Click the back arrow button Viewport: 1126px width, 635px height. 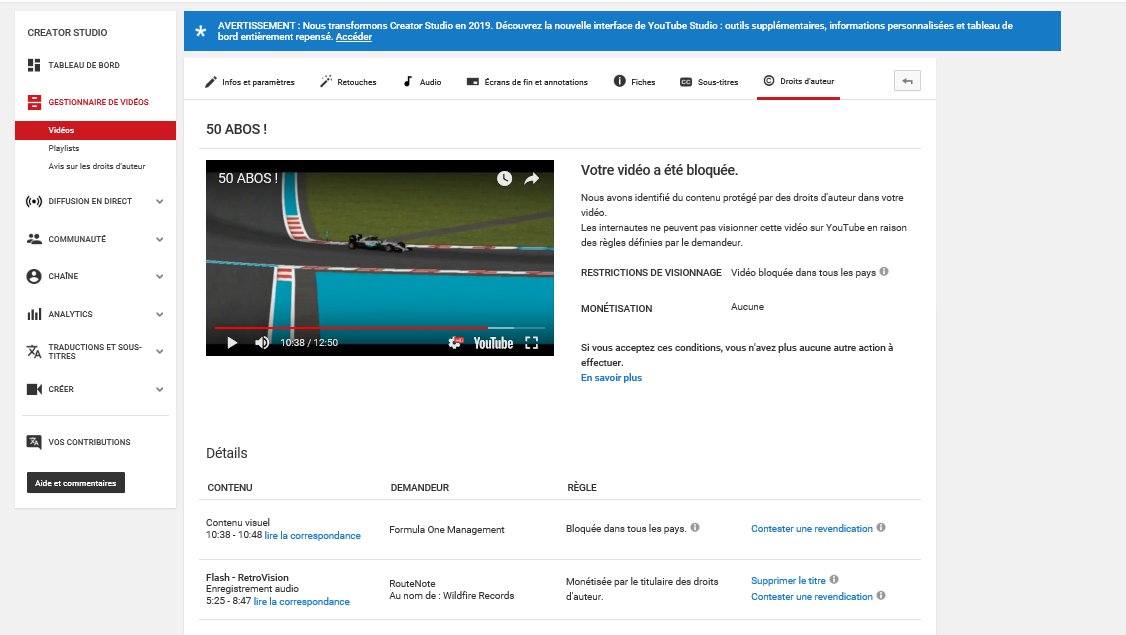[x=907, y=81]
